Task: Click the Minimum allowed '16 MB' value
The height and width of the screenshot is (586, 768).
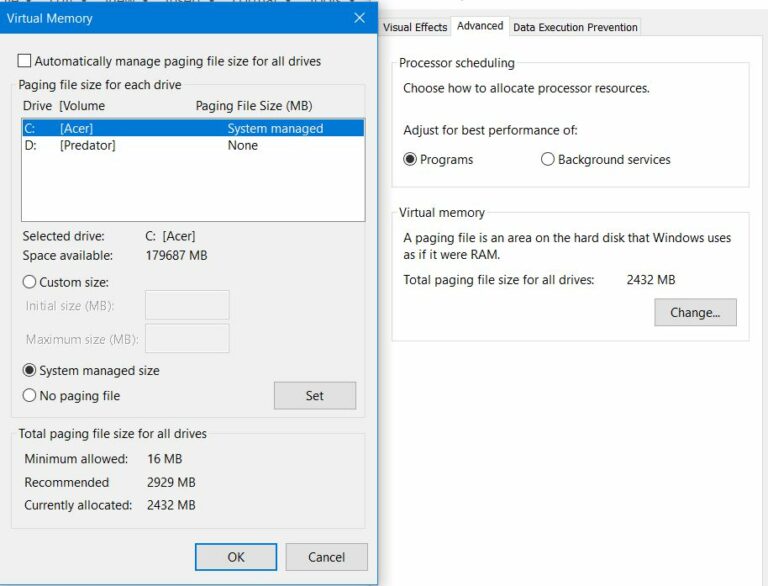Action: (165, 459)
